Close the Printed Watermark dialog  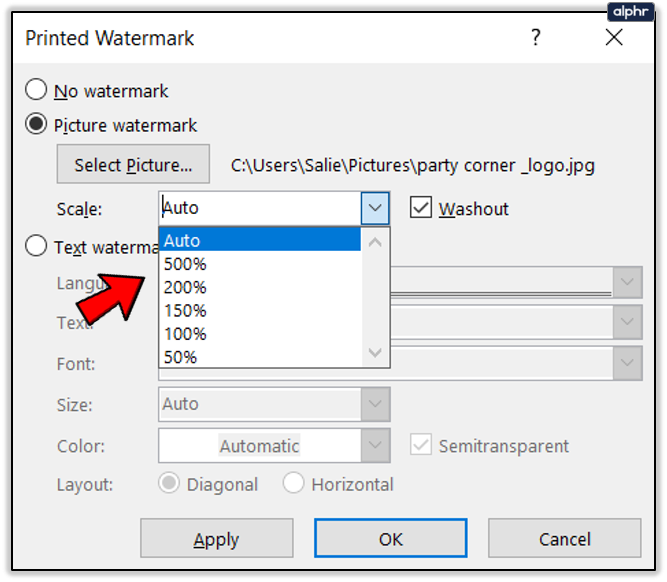[614, 38]
